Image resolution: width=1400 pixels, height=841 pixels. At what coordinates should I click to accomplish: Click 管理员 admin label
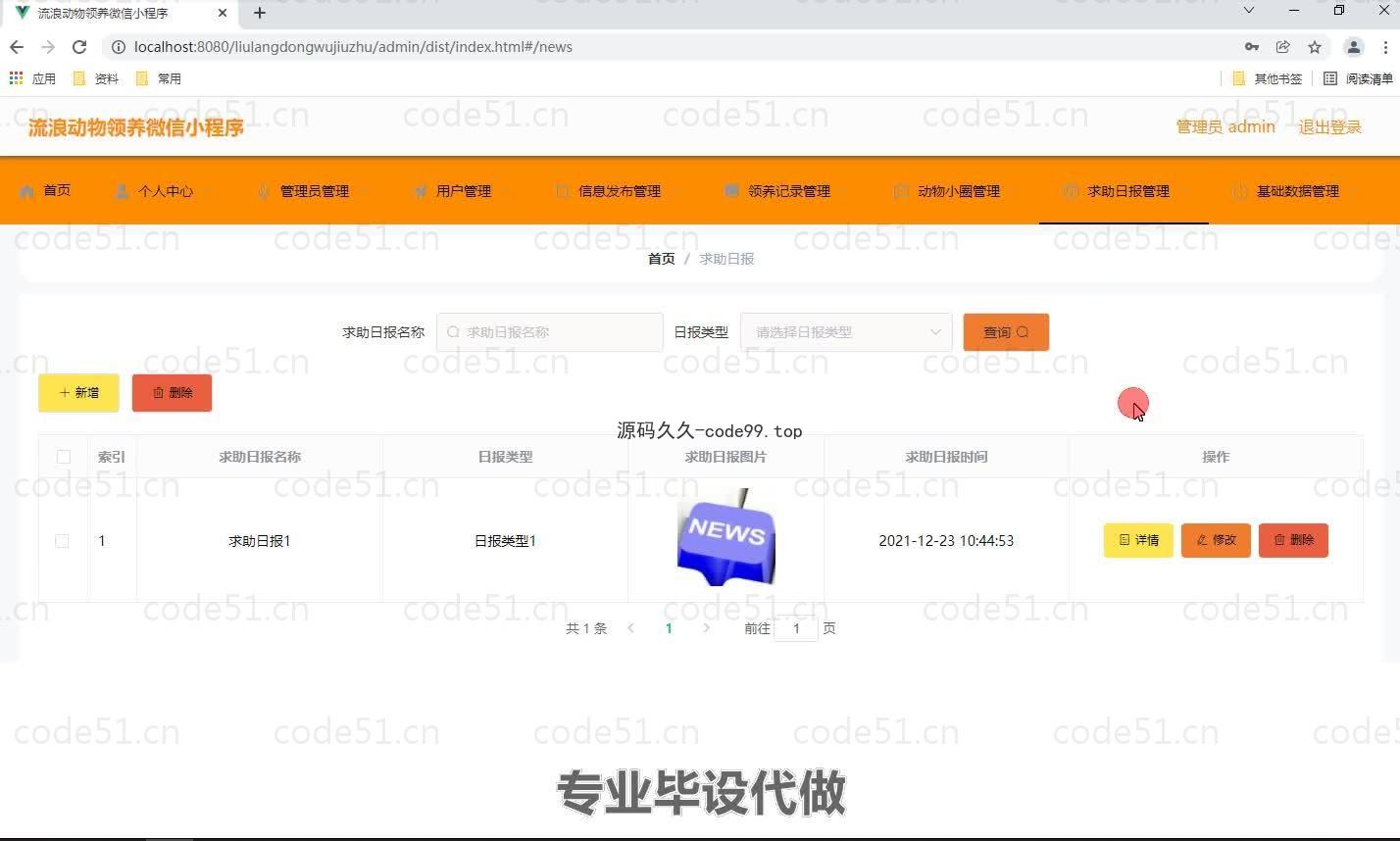(1225, 126)
